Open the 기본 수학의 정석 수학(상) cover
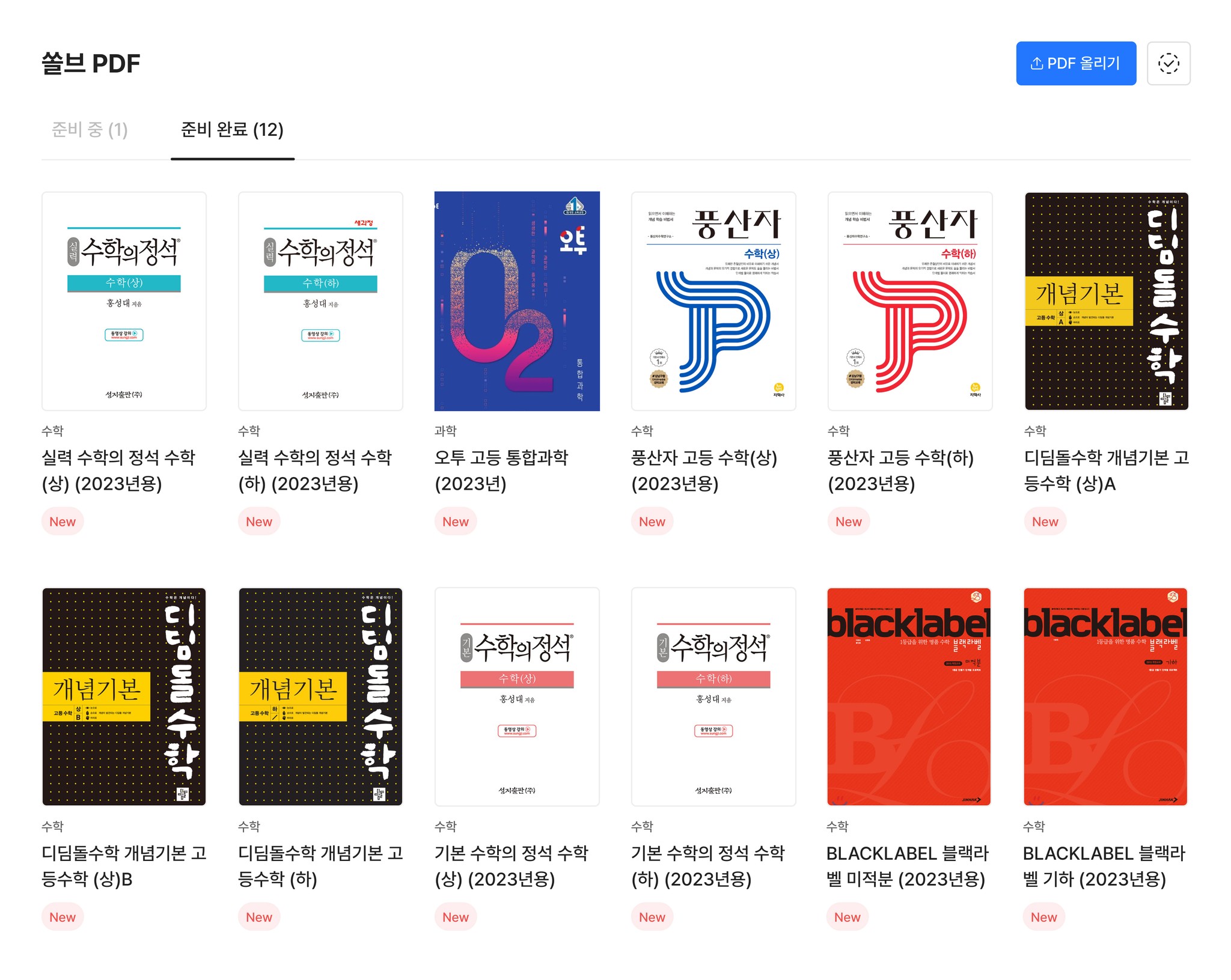The image size is (1231, 980). click(517, 696)
